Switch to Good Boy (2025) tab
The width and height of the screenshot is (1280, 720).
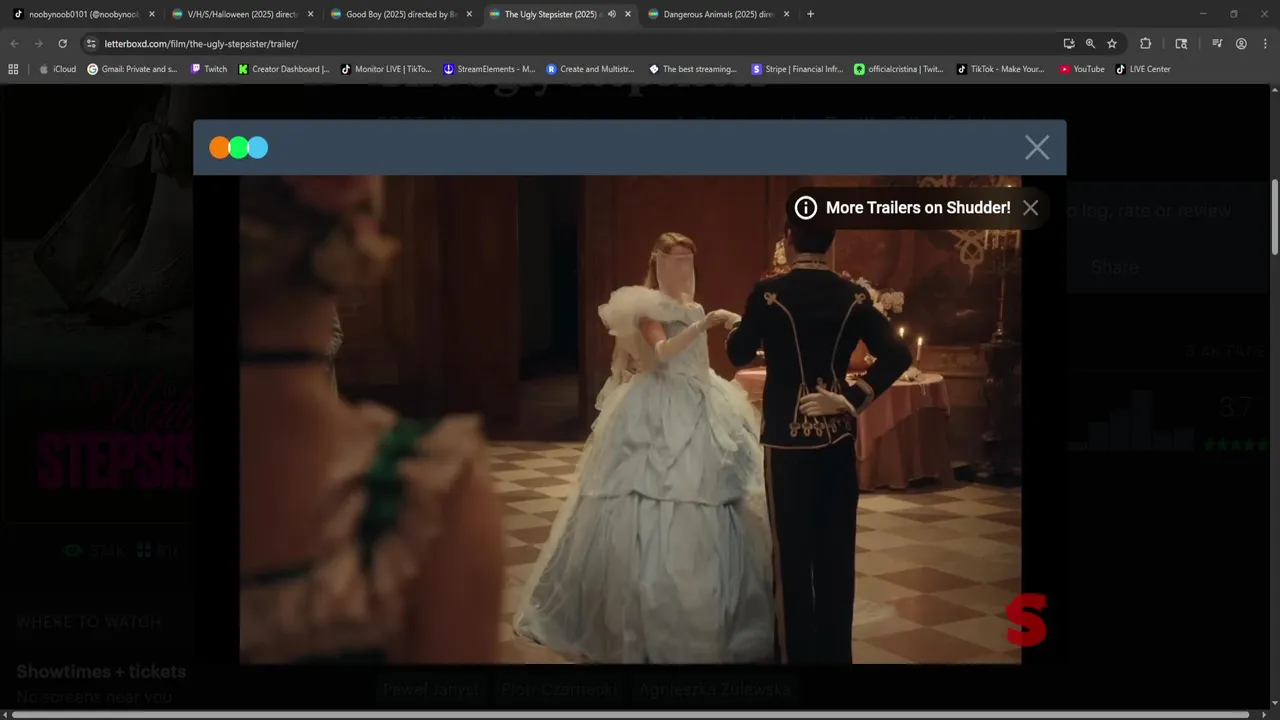tap(394, 14)
